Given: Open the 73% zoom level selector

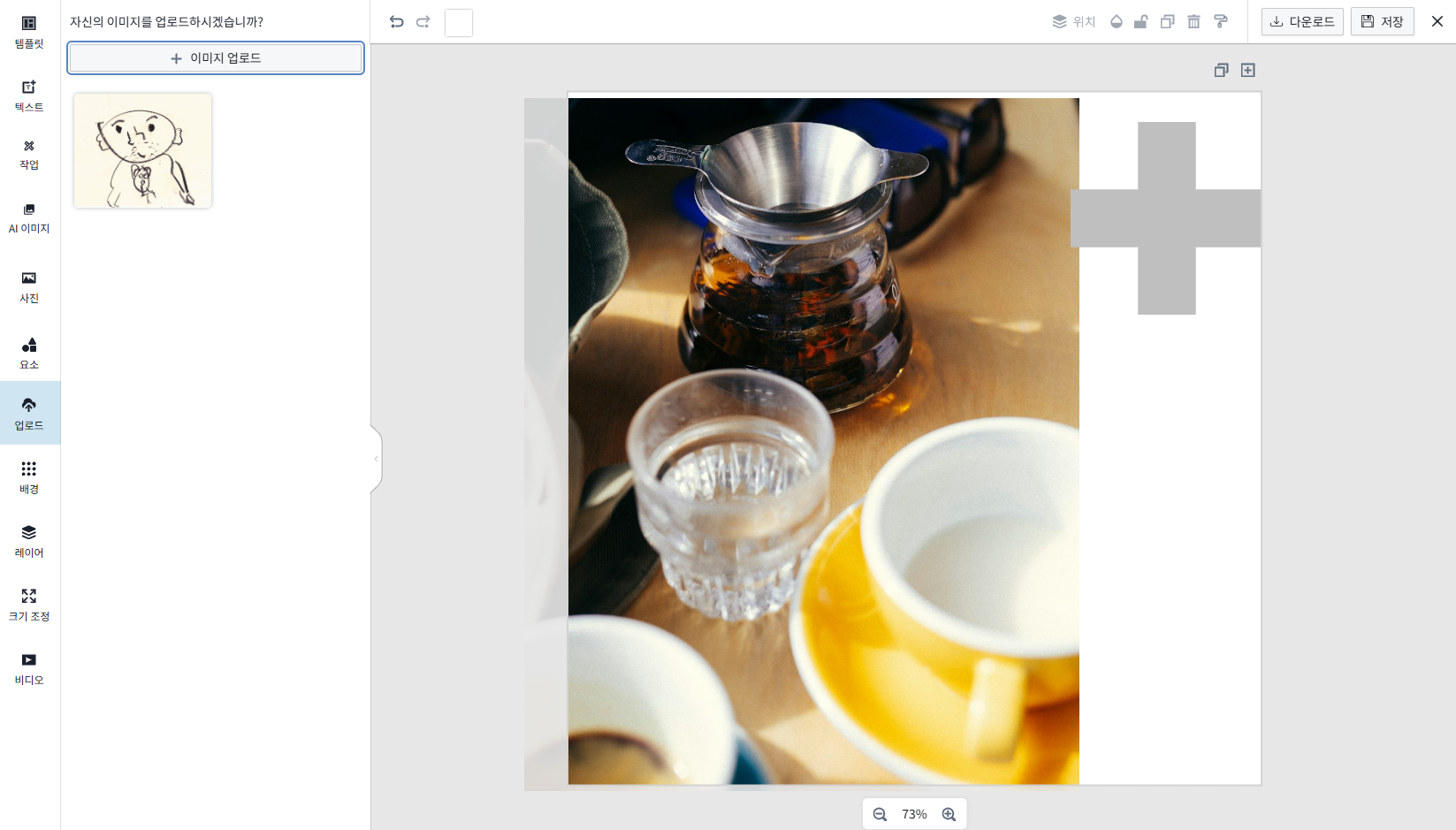Looking at the screenshot, I should coord(914,814).
